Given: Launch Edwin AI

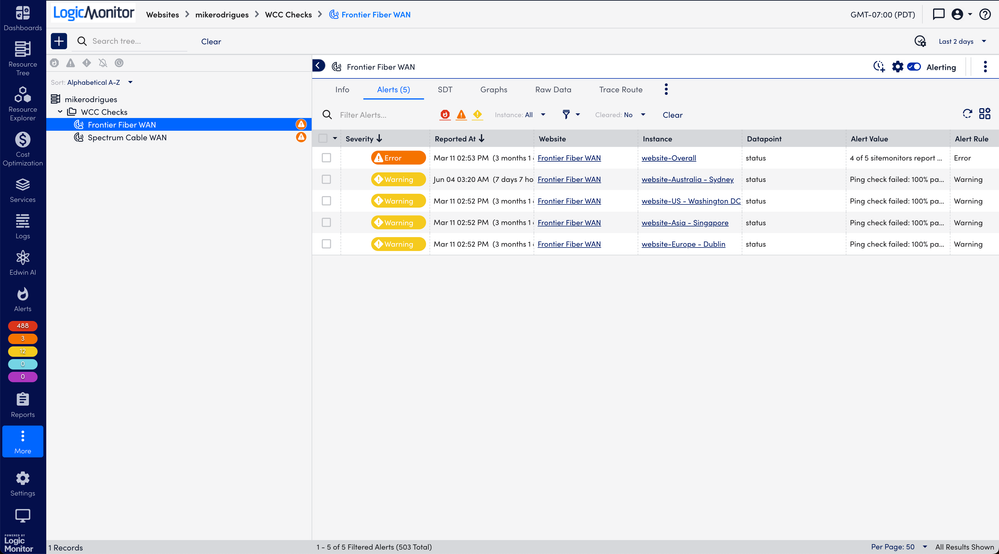Looking at the screenshot, I should tap(22, 263).
